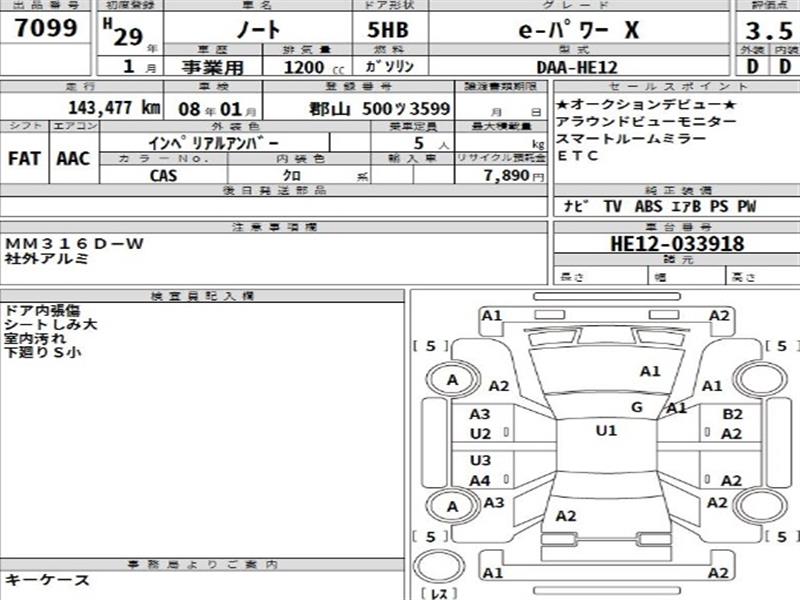Image resolution: width=800 pixels, height=600 pixels.
Task: Click the AAC air conditioner value
Action: click(73, 158)
